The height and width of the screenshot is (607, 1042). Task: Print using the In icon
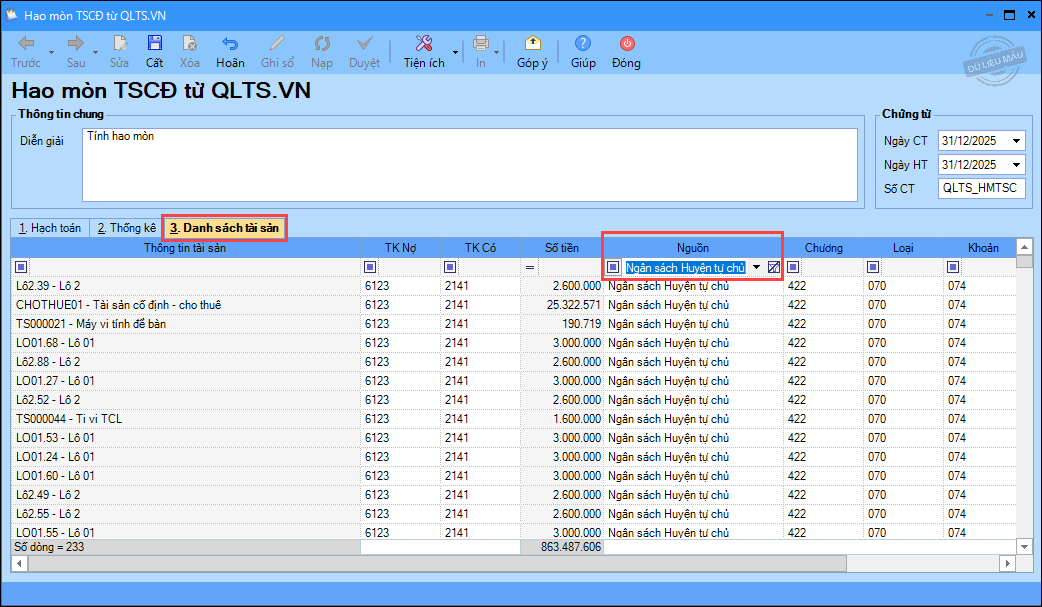coord(480,44)
